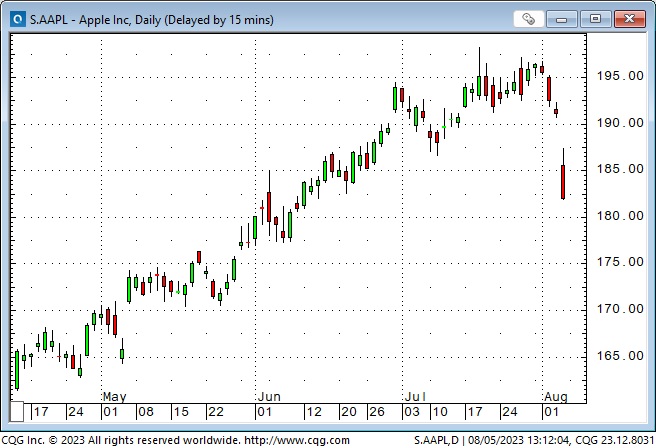The image size is (656, 448).
Task: Select the May month label
Action: pyautogui.click(x=115, y=396)
